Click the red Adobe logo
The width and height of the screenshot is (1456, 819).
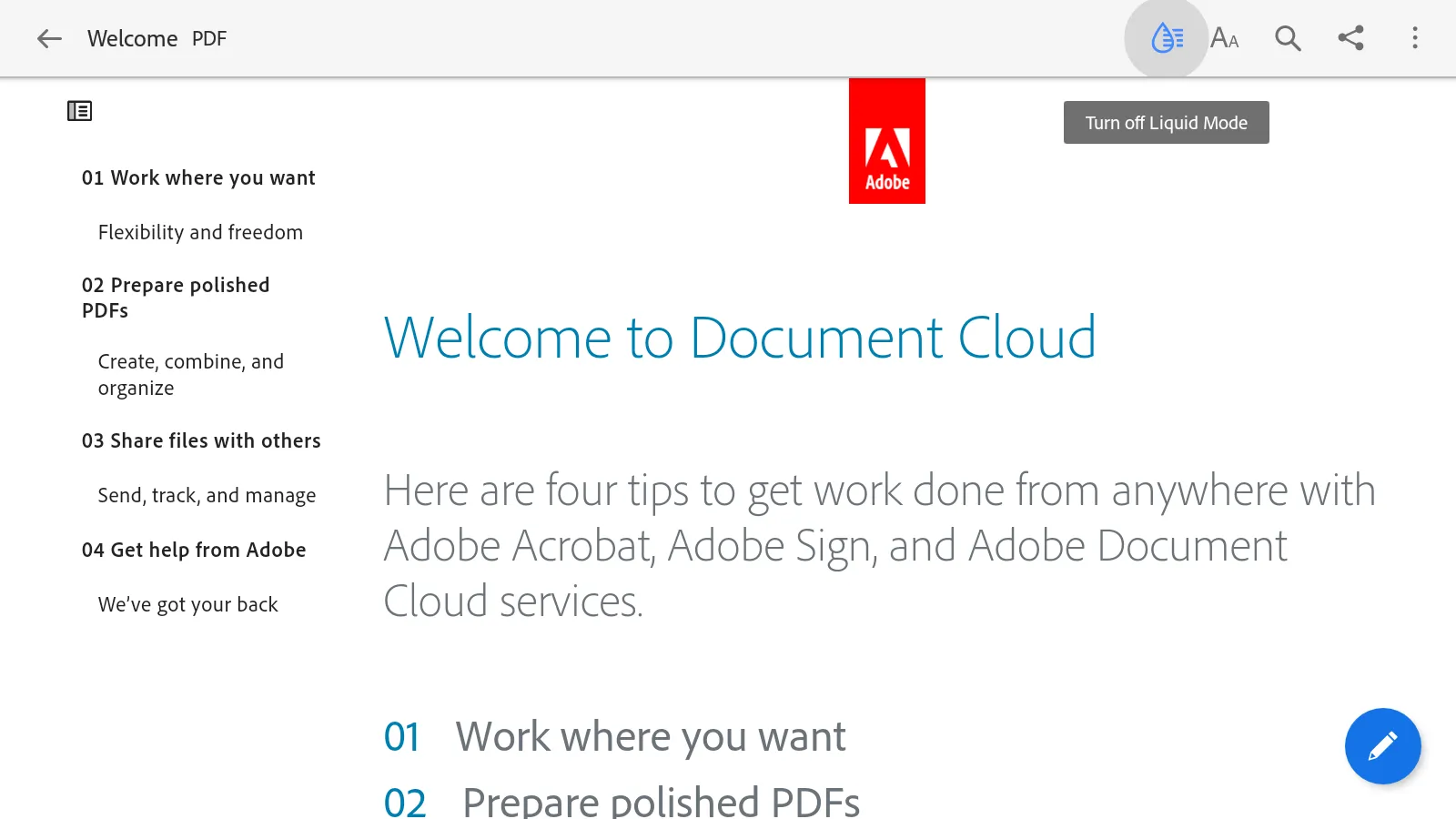coord(886,141)
